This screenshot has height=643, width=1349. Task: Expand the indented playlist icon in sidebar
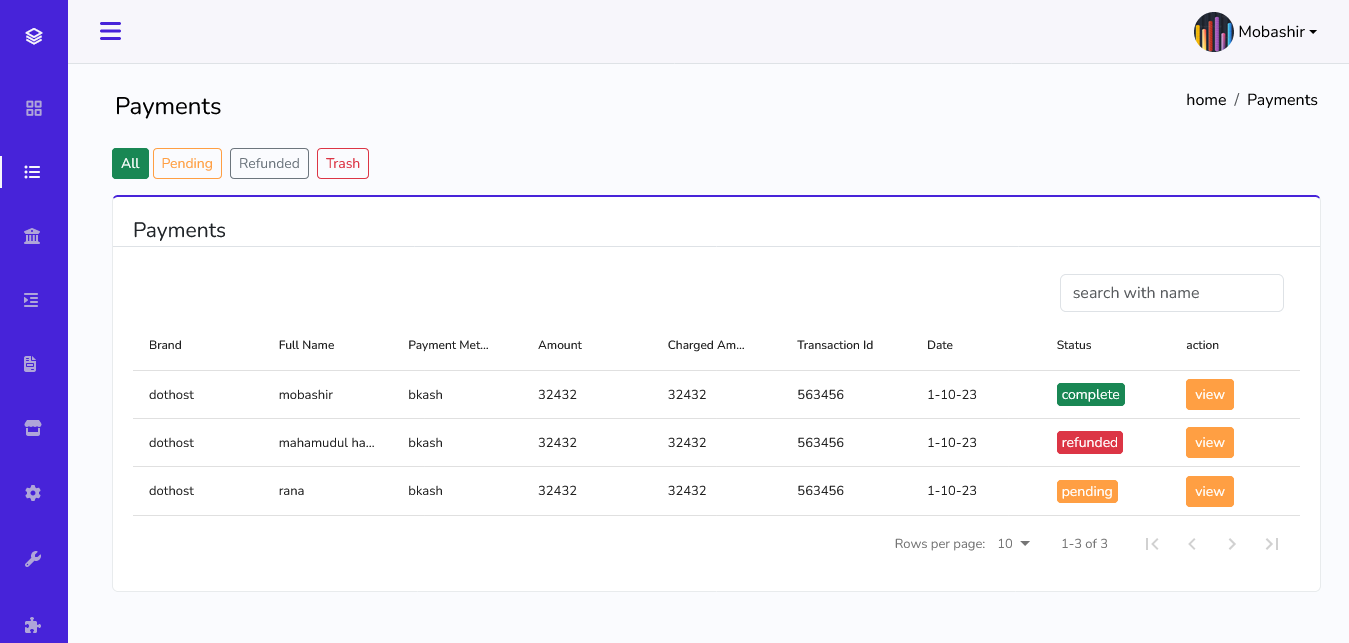pyautogui.click(x=33, y=299)
